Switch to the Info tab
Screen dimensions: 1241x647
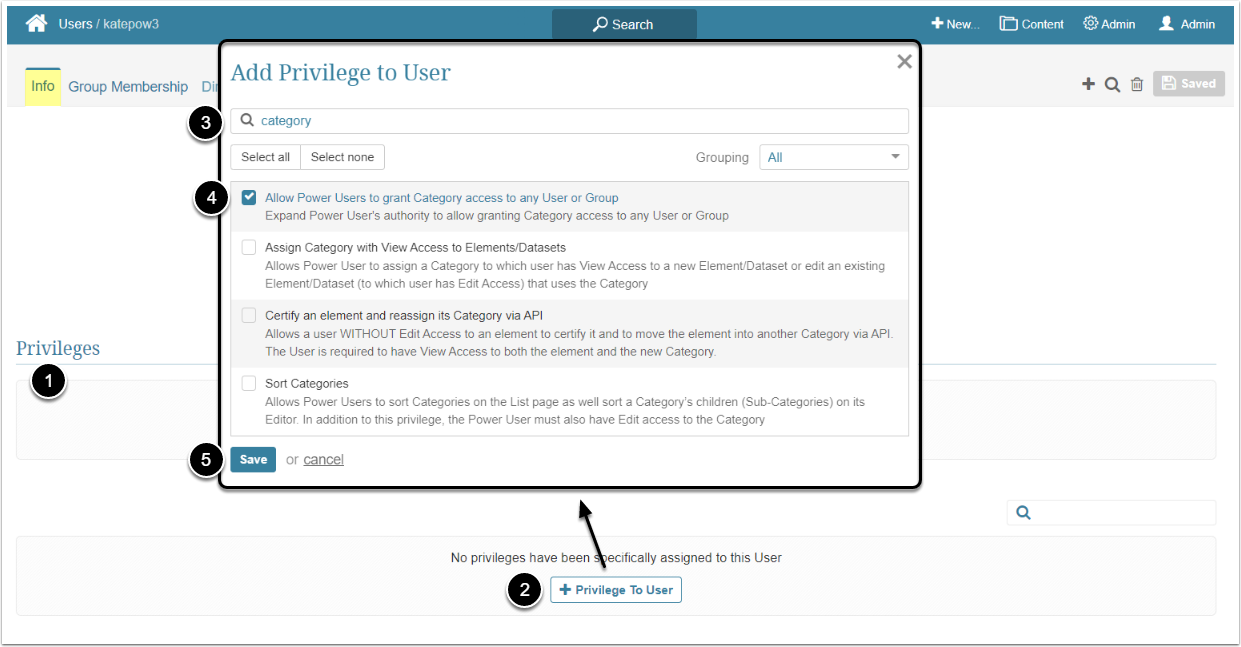click(x=43, y=86)
